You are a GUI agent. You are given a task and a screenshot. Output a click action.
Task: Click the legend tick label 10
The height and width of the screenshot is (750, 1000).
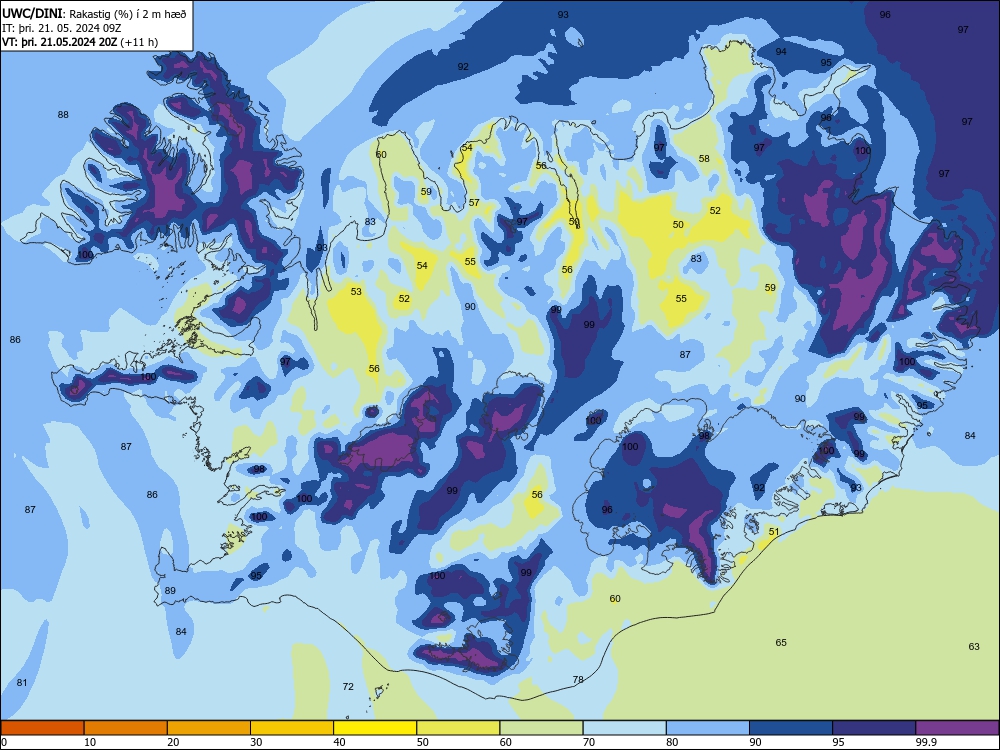tap(90, 742)
